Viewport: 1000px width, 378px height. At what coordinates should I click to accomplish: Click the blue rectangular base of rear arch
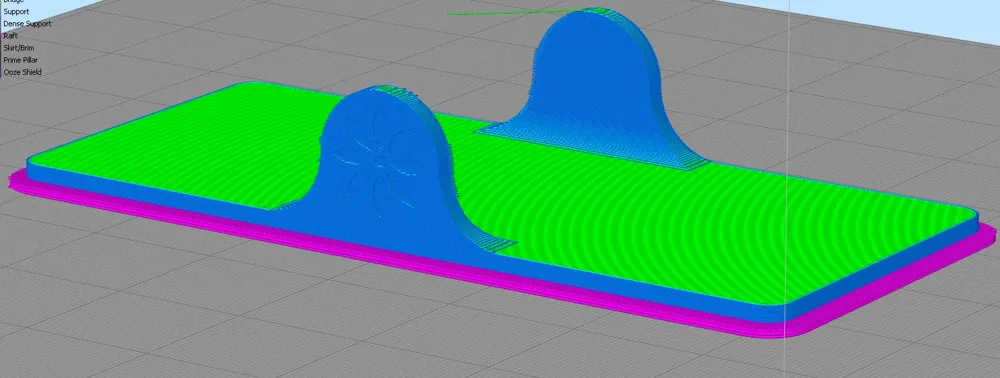(593, 147)
